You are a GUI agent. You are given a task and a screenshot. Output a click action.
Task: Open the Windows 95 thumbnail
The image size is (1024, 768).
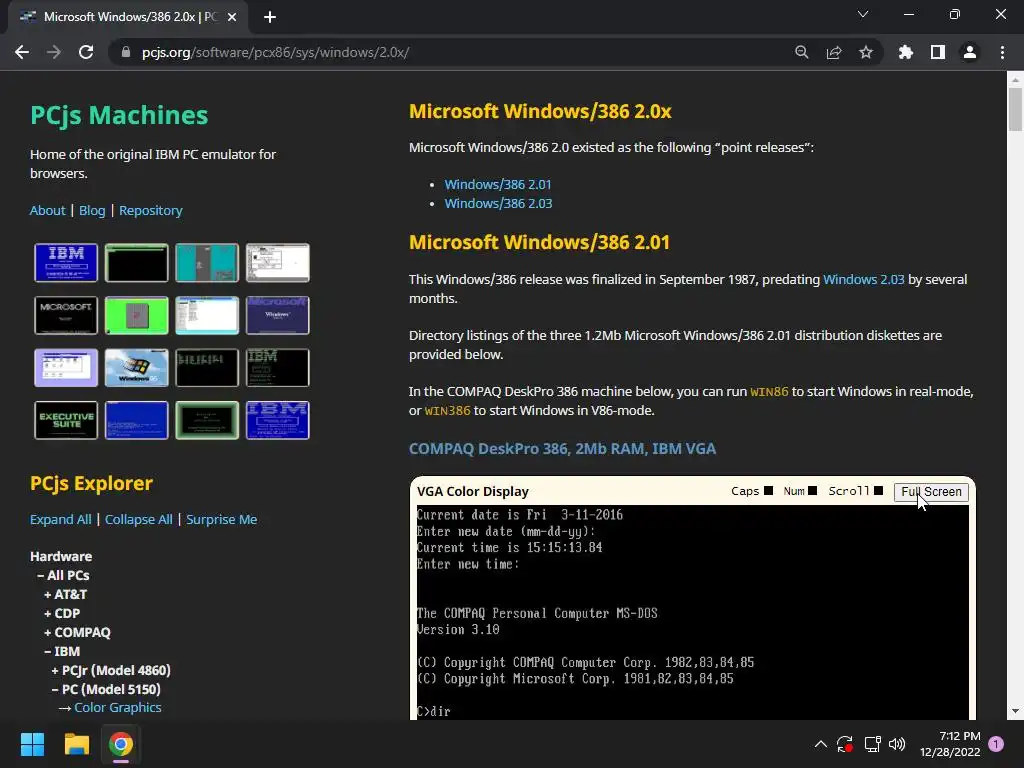[136, 367]
